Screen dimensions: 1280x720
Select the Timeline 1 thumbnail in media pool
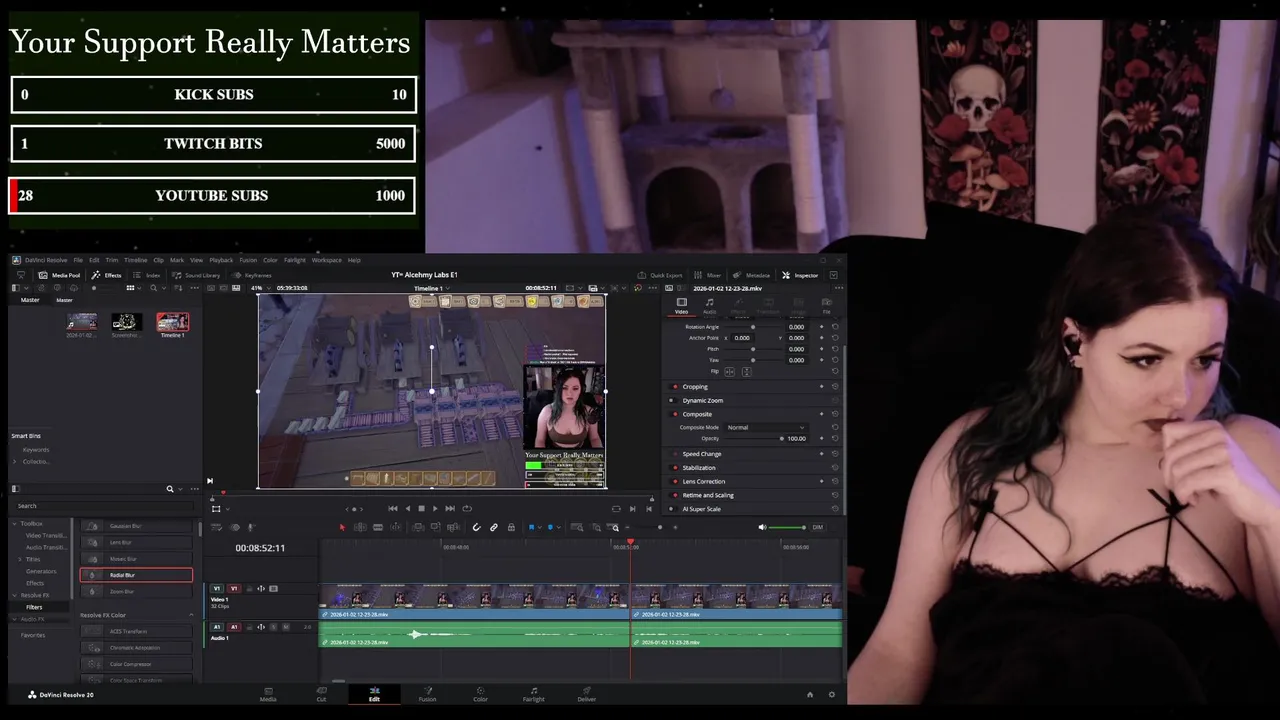(x=173, y=322)
